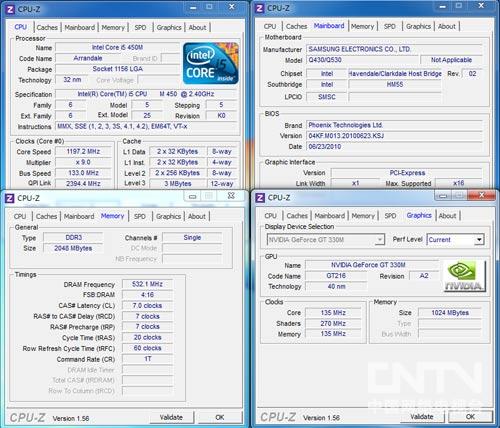Click the Code Name field showing Arrandale

click(x=88, y=58)
